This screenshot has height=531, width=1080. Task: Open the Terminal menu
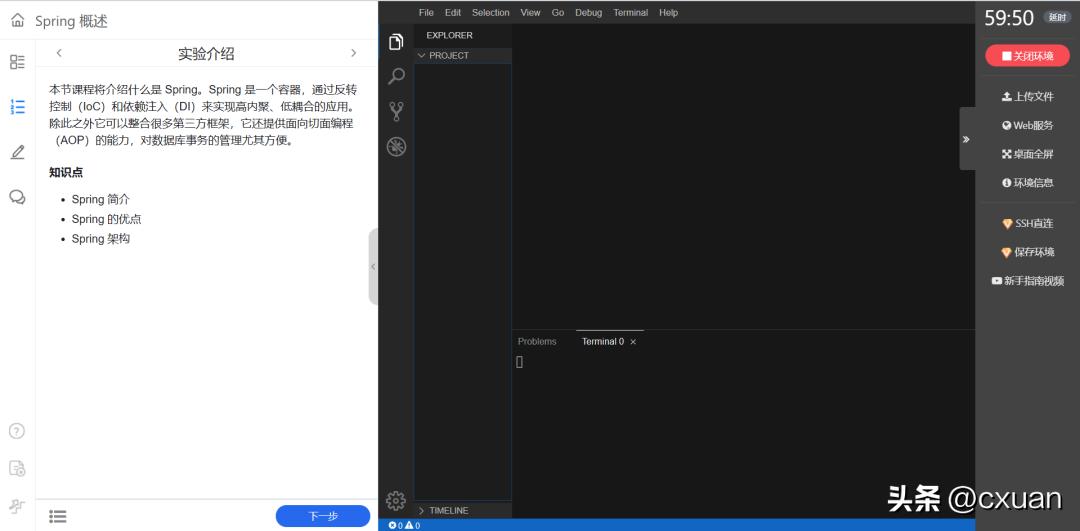[x=631, y=12]
